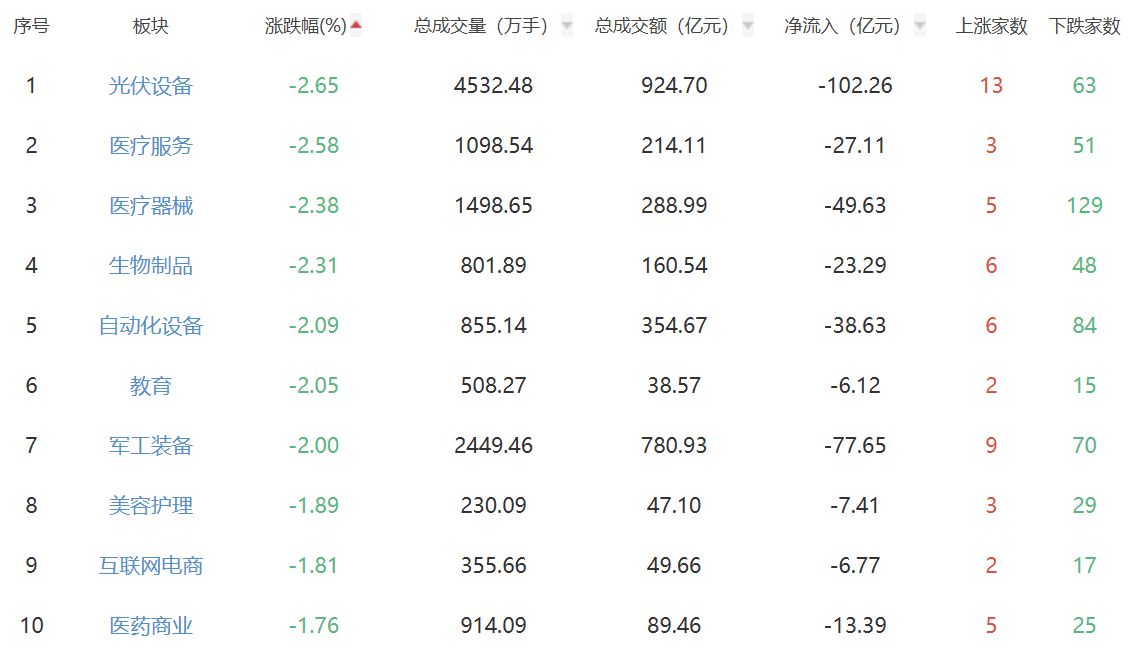Screen dimensions: 1129x660
Task: Open the 医药商业 sector link
Action: coord(150,626)
